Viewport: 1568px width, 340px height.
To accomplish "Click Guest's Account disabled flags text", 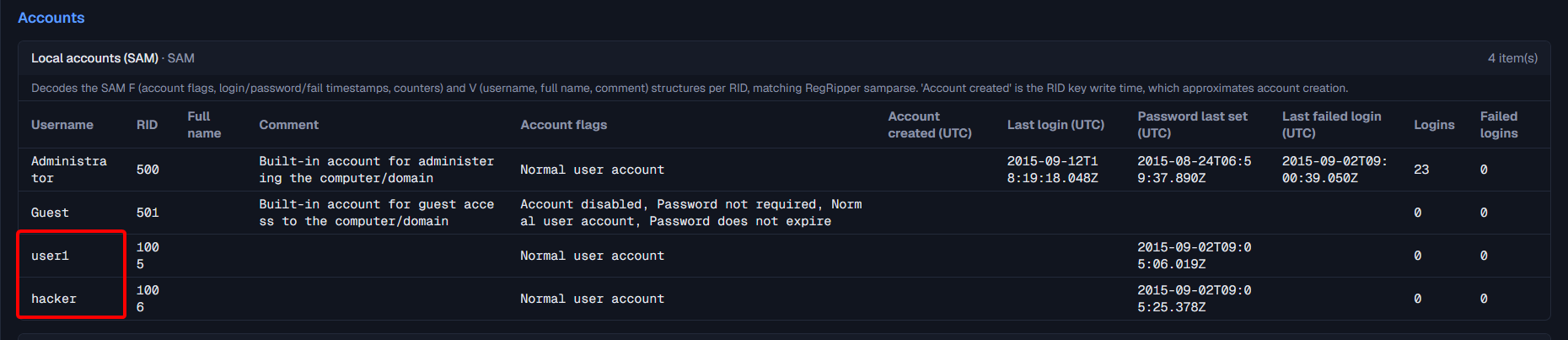I will point(691,213).
